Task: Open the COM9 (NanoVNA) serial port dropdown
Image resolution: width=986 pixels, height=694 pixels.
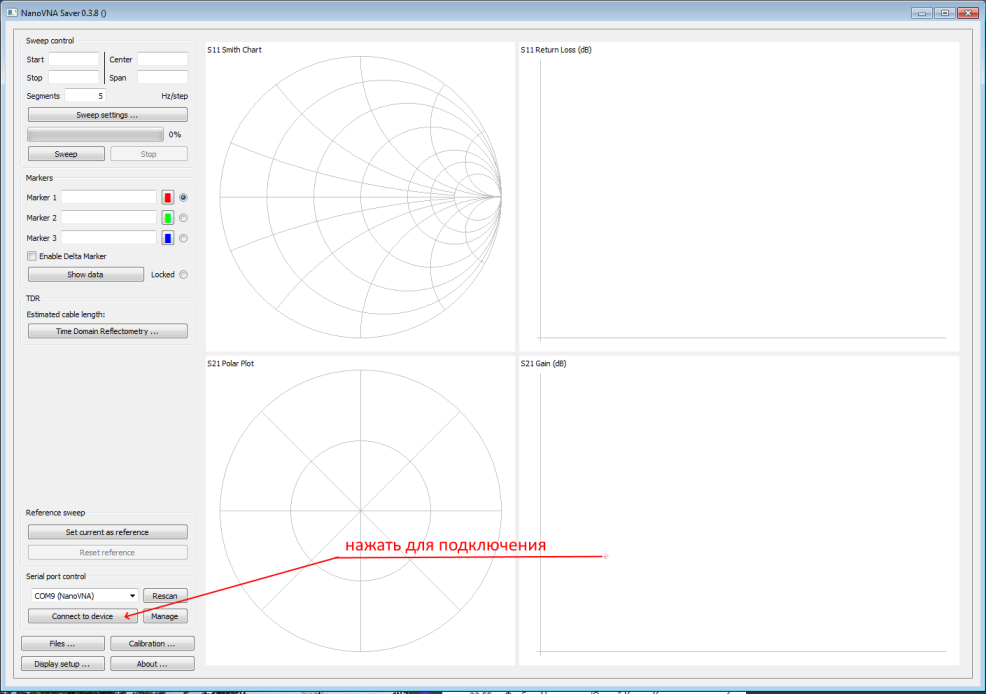Action: tap(85, 595)
